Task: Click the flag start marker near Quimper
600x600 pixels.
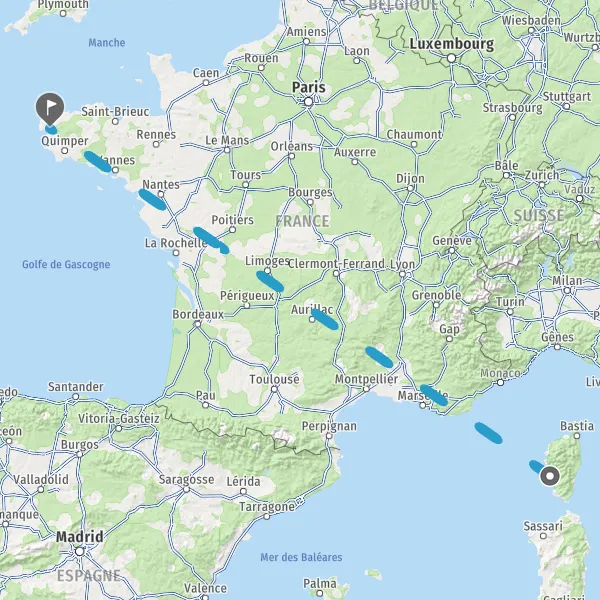Action: 50,107
